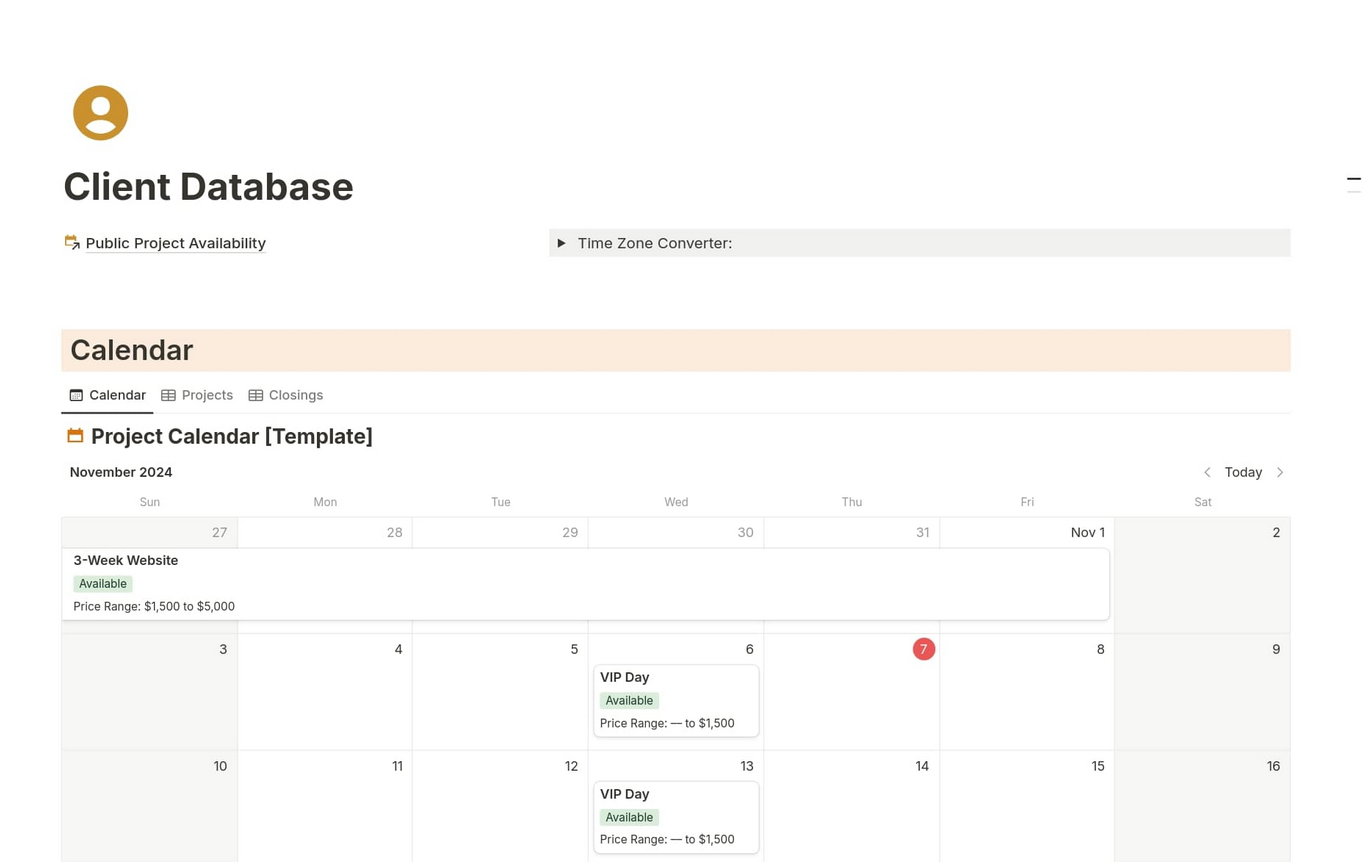Image resolution: width=1363 pixels, height=862 pixels.
Task: Click the Project Calendar [Template] title
Action: 232,436
